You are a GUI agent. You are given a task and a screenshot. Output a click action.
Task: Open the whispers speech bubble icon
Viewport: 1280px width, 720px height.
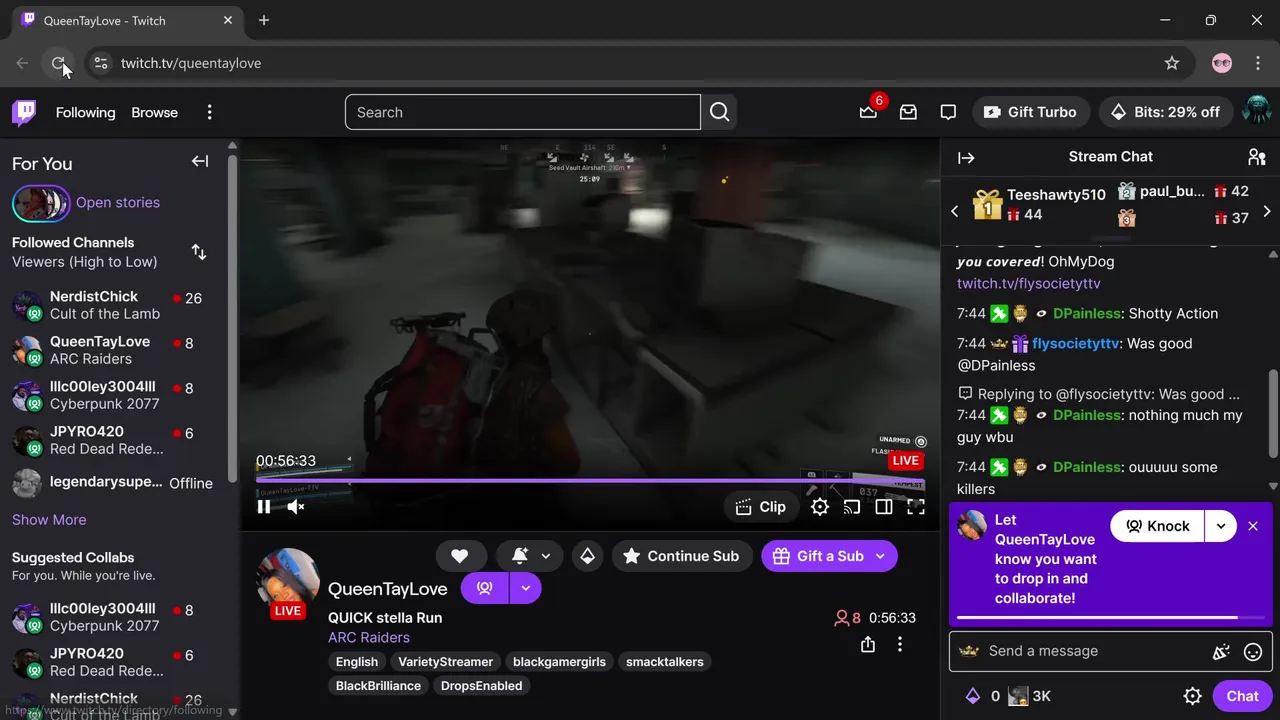point(948,112)
